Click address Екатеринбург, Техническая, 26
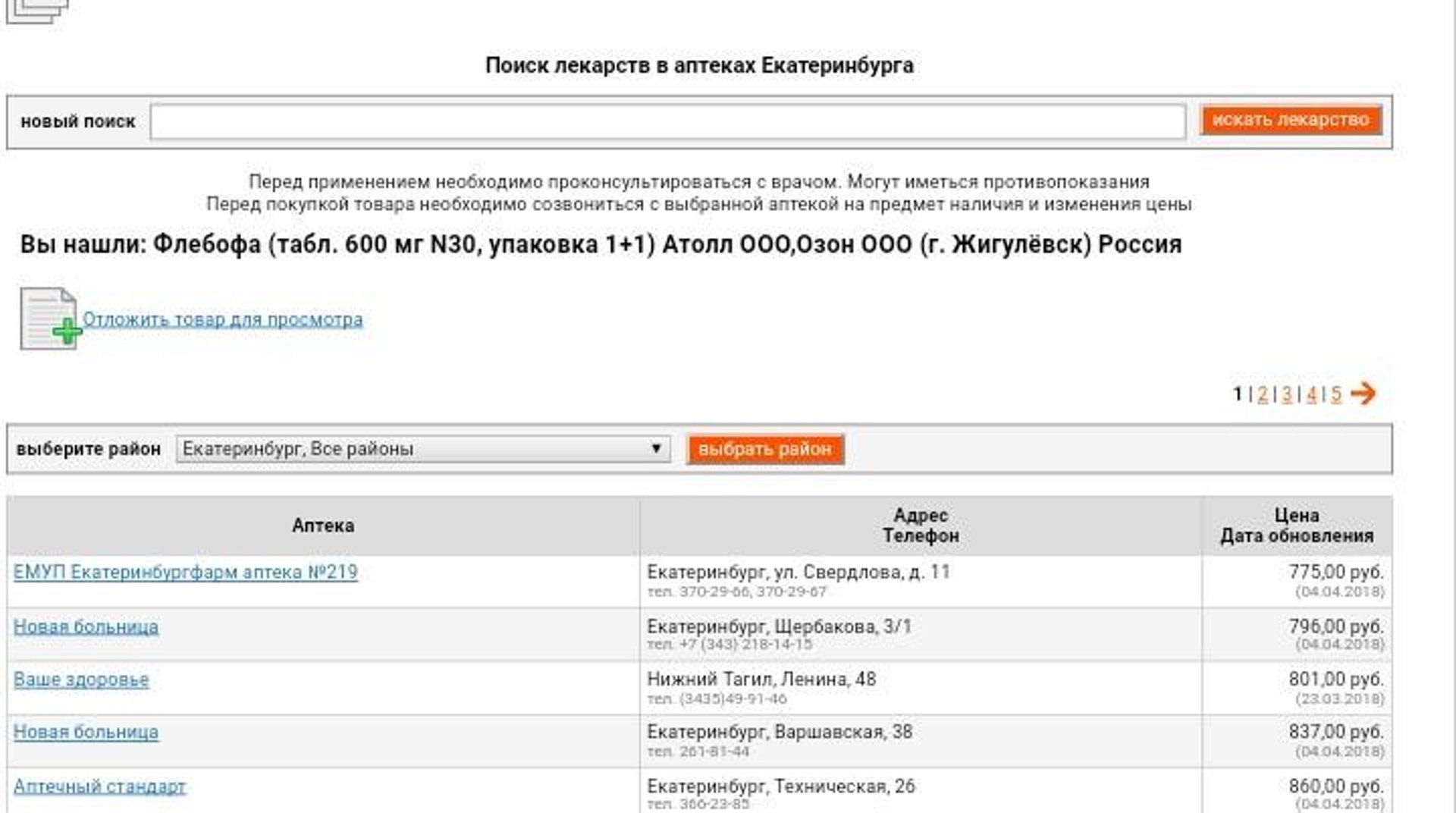The width and height of the screenshot is (1456, 813). coord(781,786)
